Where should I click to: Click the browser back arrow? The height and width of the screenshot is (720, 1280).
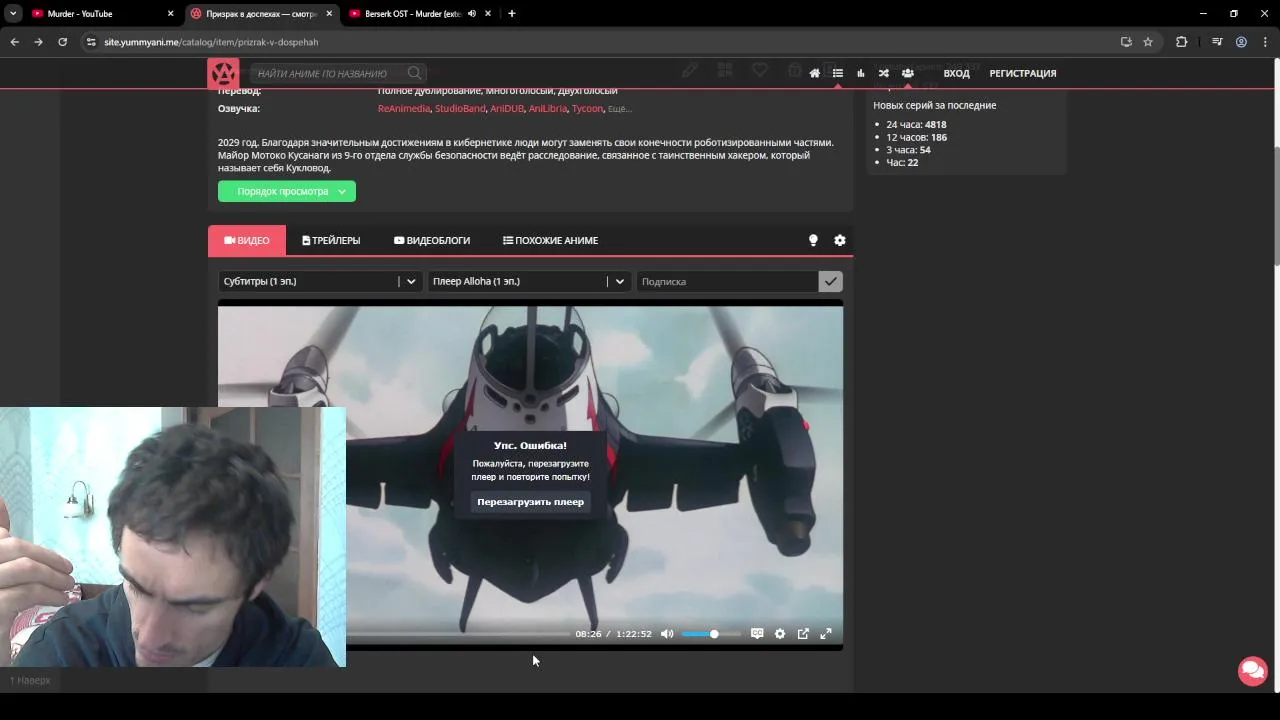pos(14,42)
